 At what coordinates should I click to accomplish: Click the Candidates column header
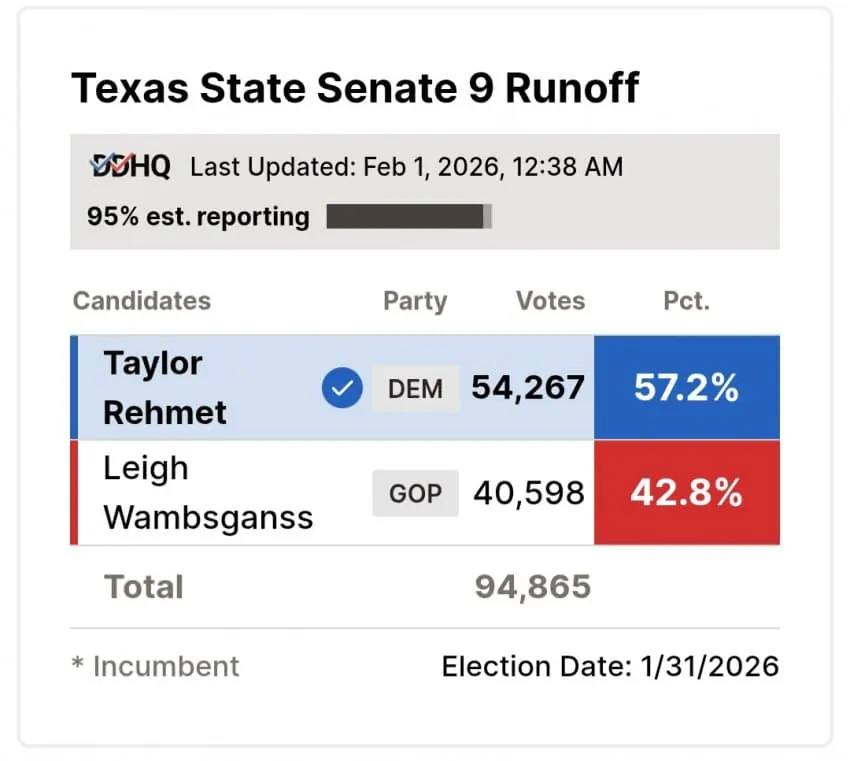point(142,301)
